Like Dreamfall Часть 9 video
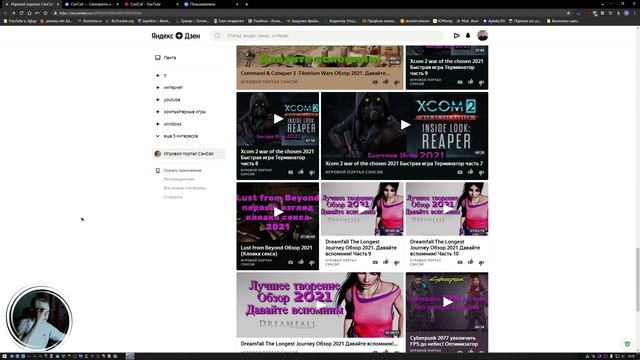This screenshot has height=360, width=640. pyautogui.click(x=386, y=262)
